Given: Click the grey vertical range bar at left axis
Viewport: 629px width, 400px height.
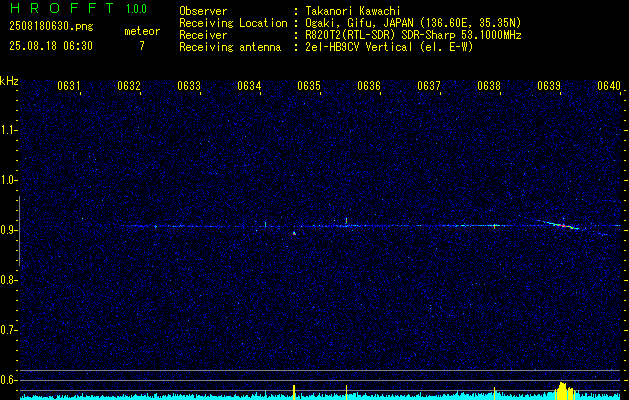Looking at the screenshot, I should pyautogui.click(x=19, y=231).
